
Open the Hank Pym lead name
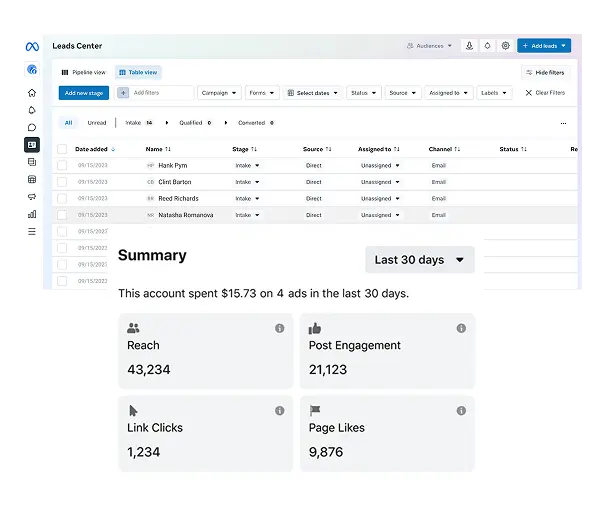(x=173, y=165)
